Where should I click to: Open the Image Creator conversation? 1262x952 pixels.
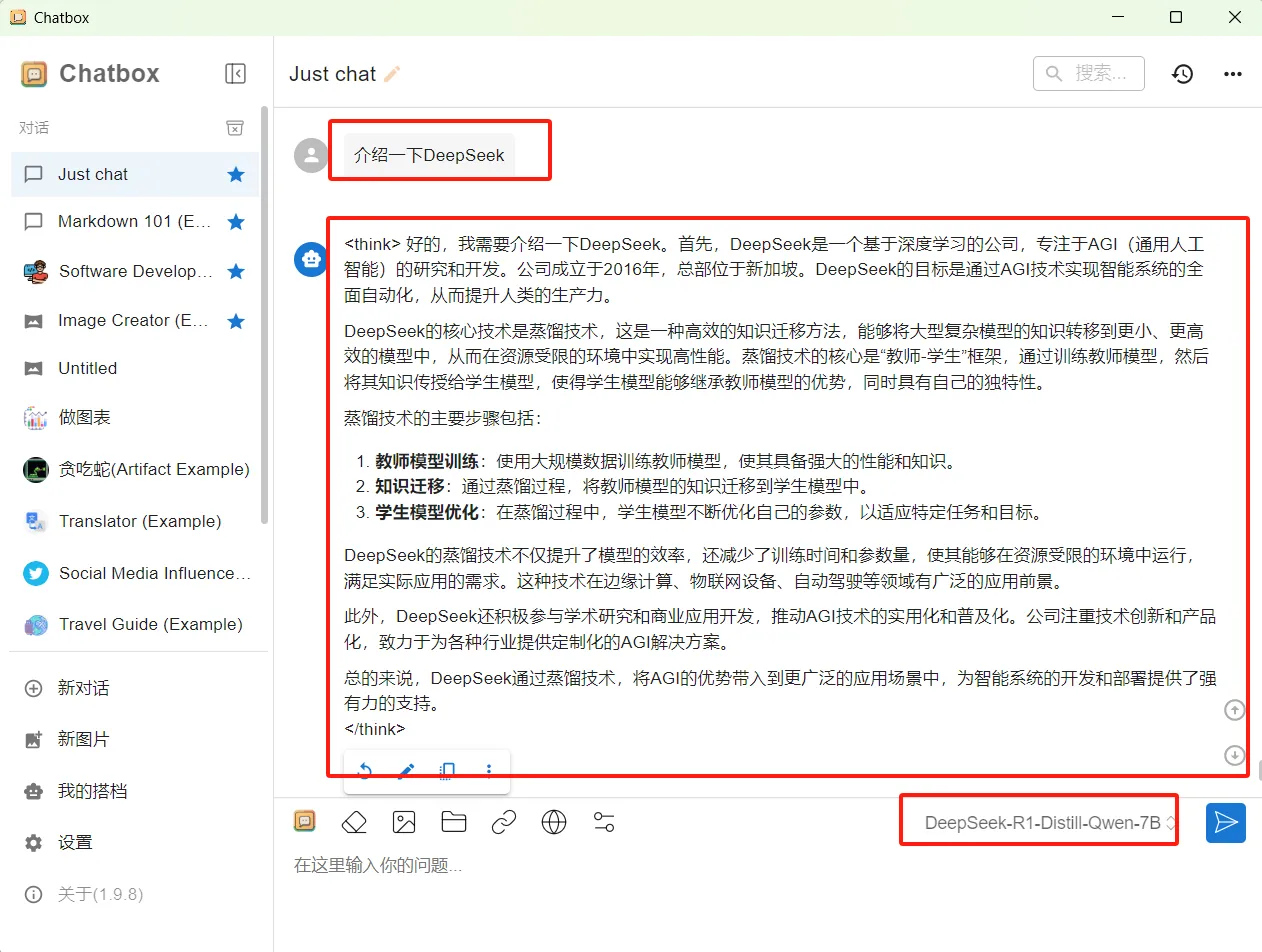135,320
